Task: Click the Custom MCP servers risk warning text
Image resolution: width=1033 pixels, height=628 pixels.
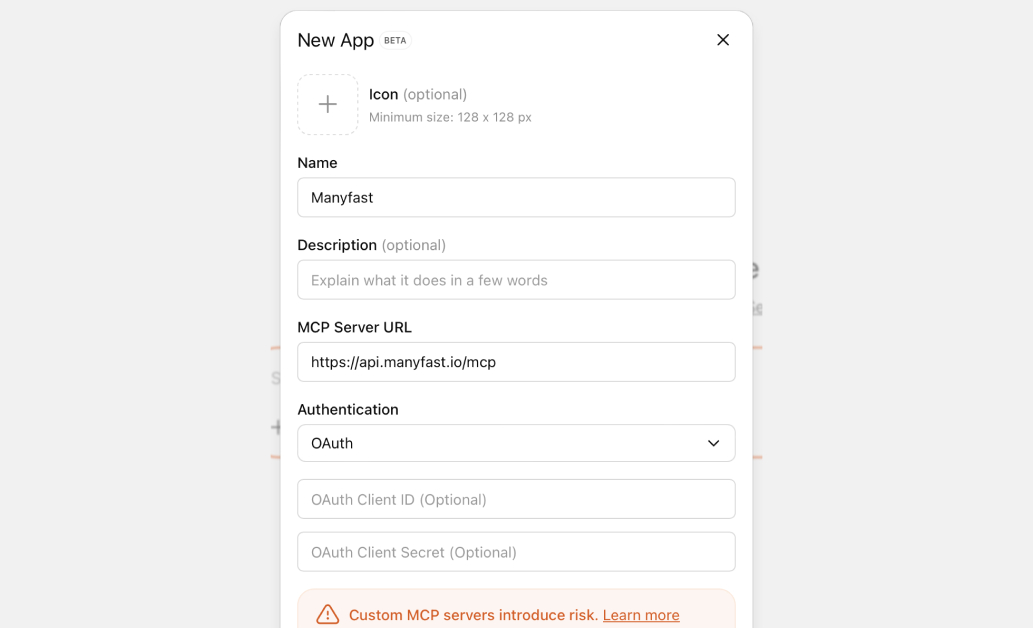Action: 473,615
